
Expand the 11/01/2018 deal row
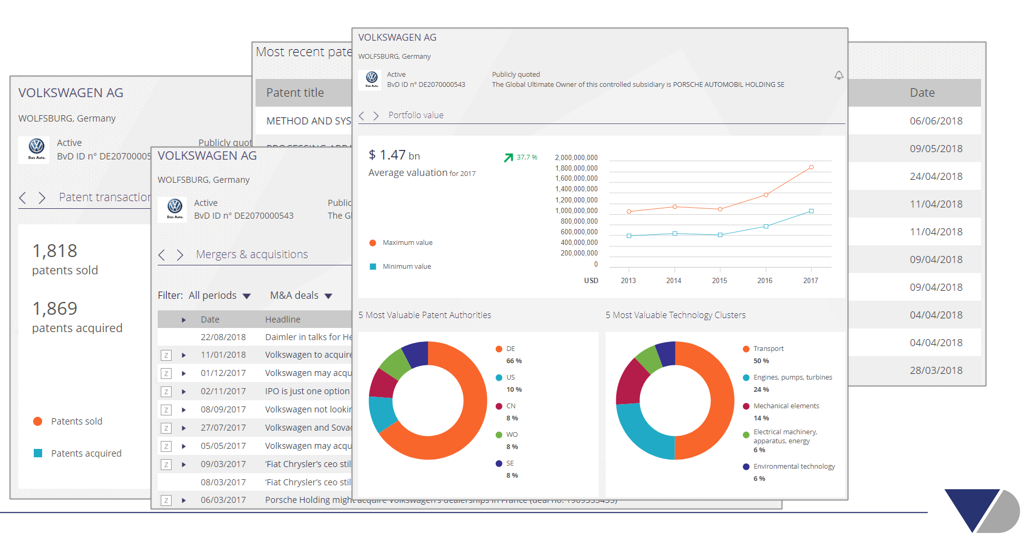tap(184, 355)
